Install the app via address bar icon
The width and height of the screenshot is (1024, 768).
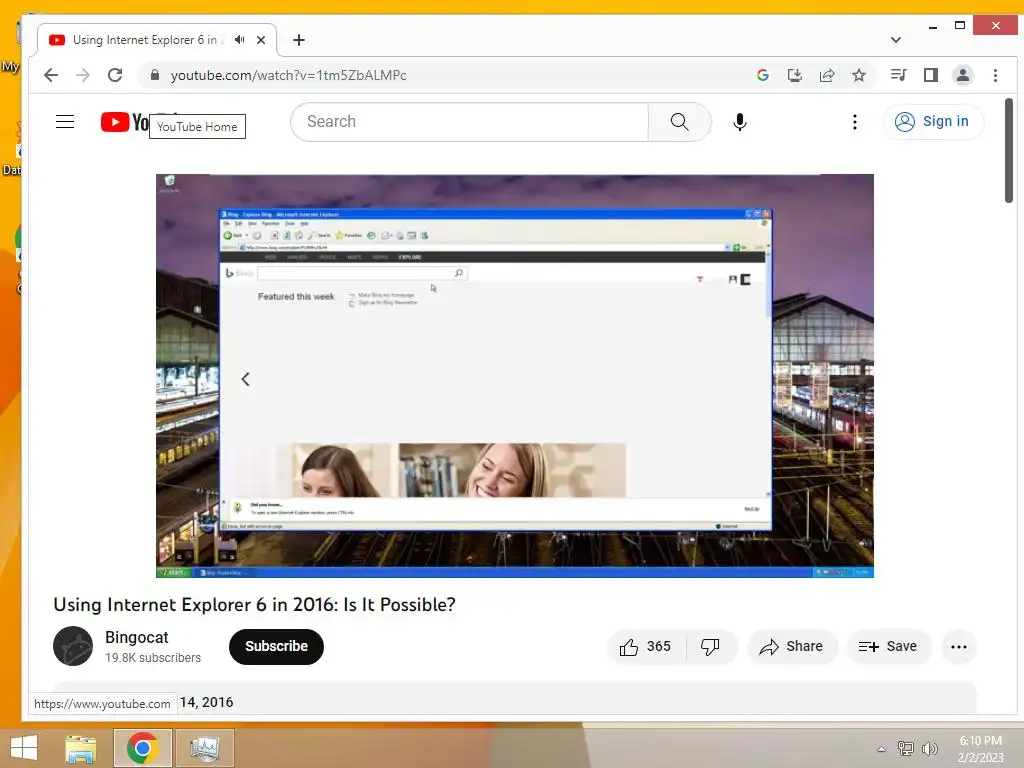point(795,75)
